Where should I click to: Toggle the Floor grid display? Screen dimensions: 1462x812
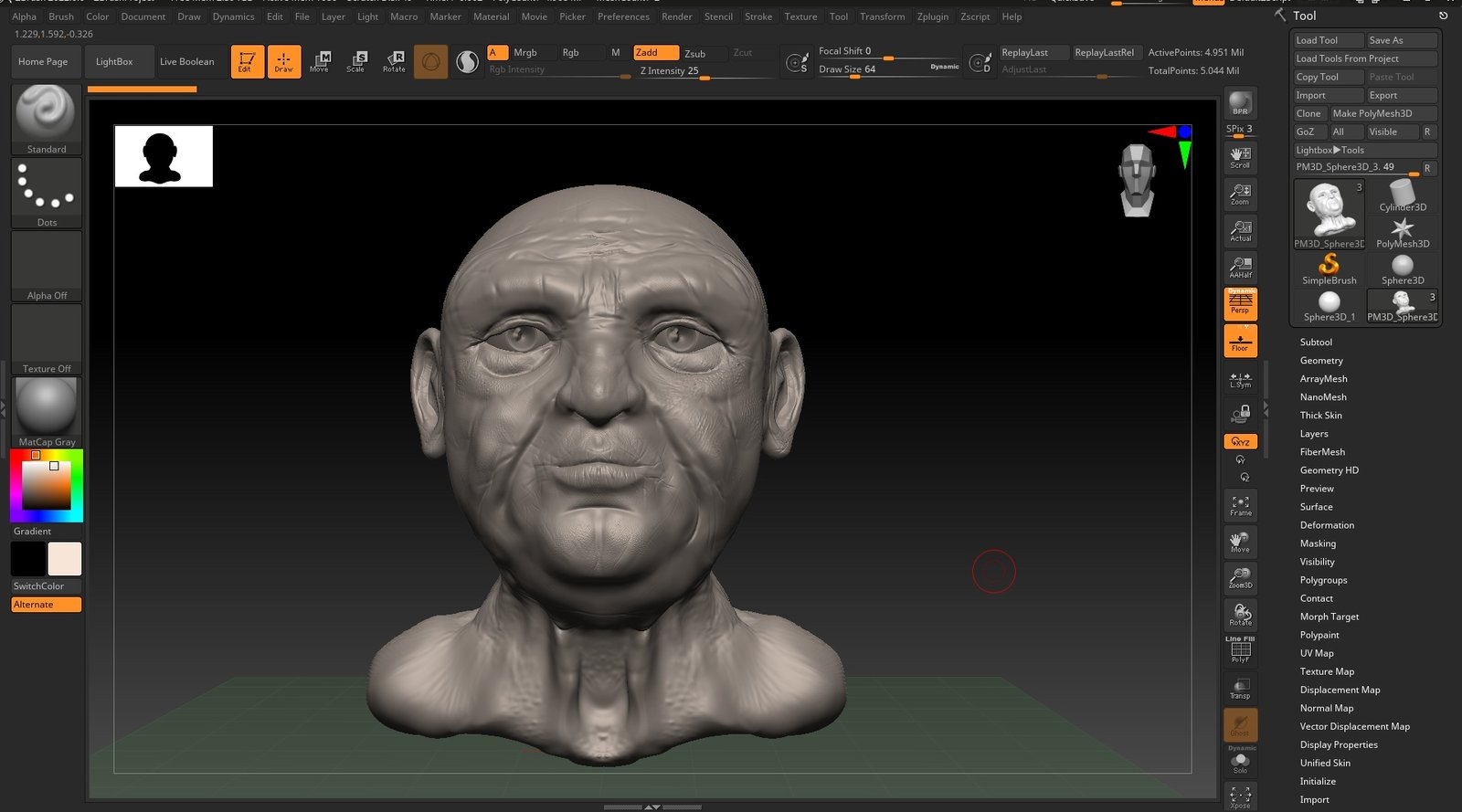tap(1240, 341)
